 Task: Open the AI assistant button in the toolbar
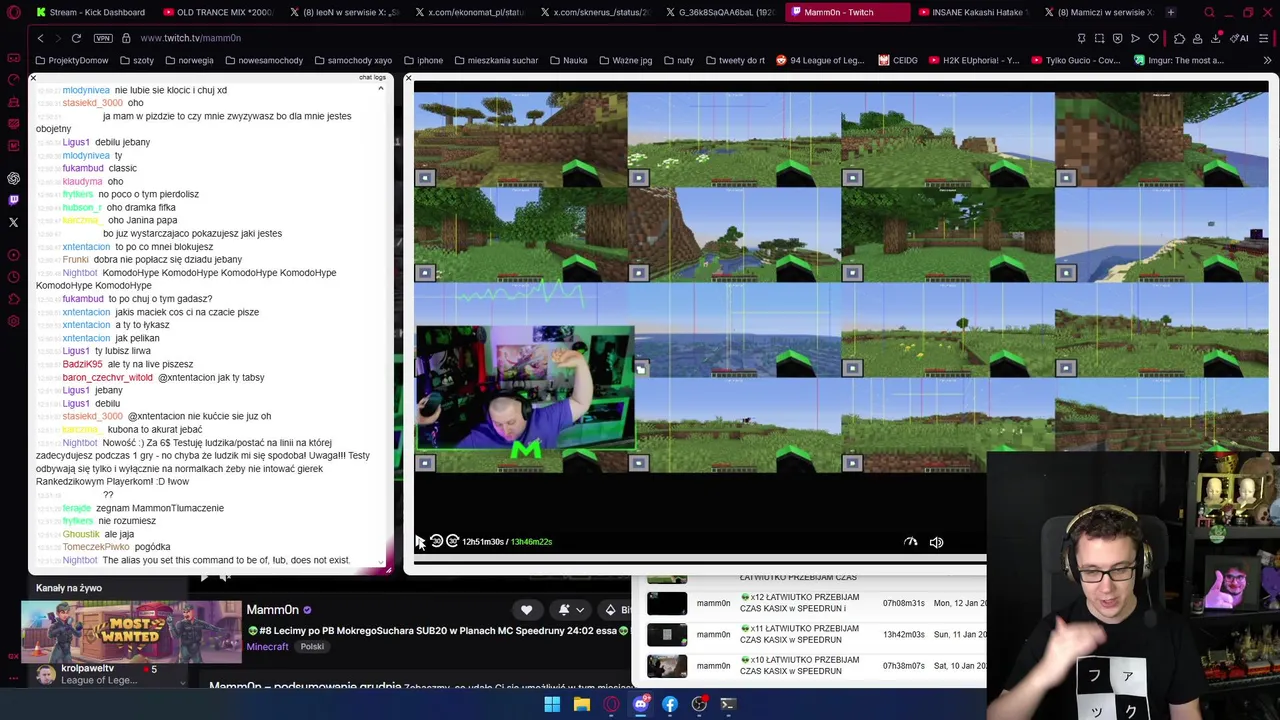(x=1240, y=38)
